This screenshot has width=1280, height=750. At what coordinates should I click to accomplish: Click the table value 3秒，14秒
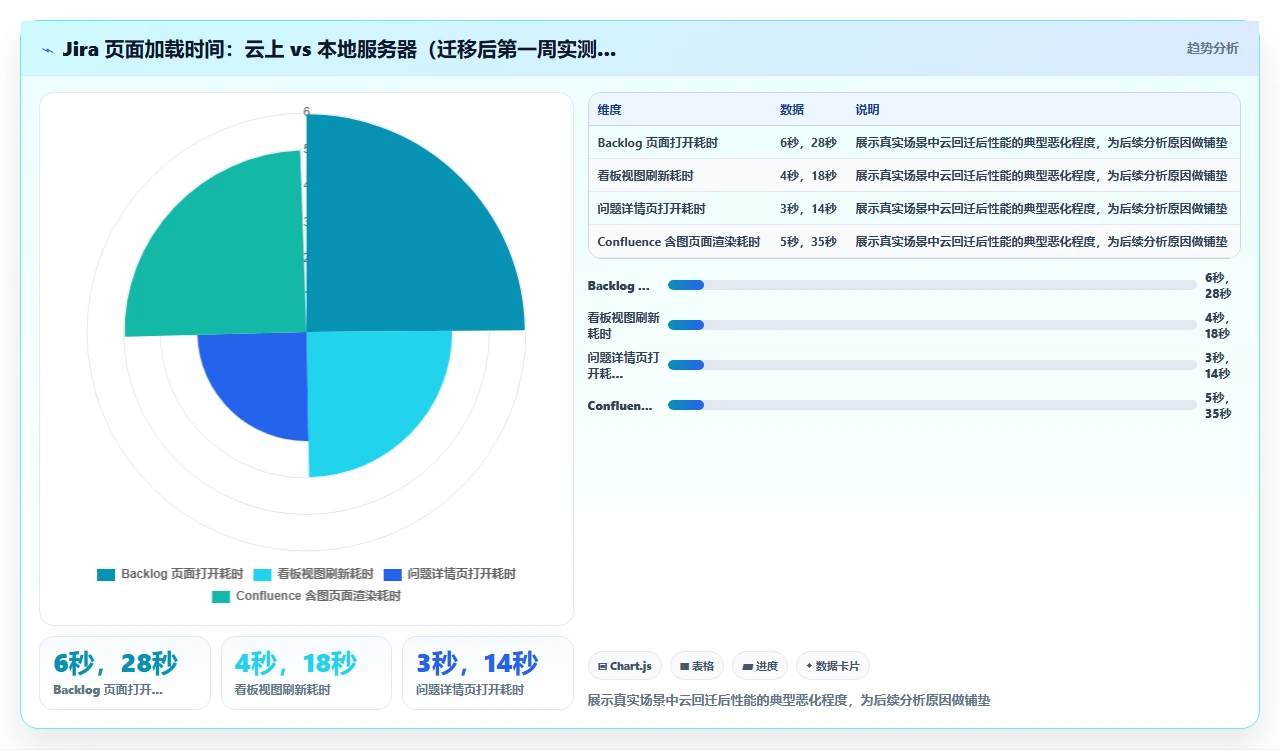pos(808,209)
